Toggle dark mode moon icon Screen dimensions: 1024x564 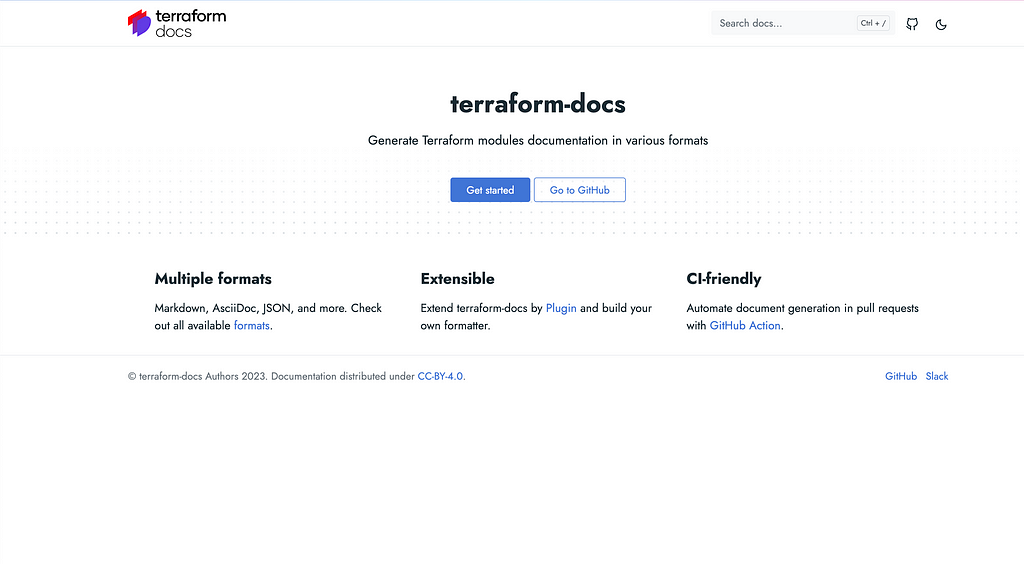[x=940, y=25]
